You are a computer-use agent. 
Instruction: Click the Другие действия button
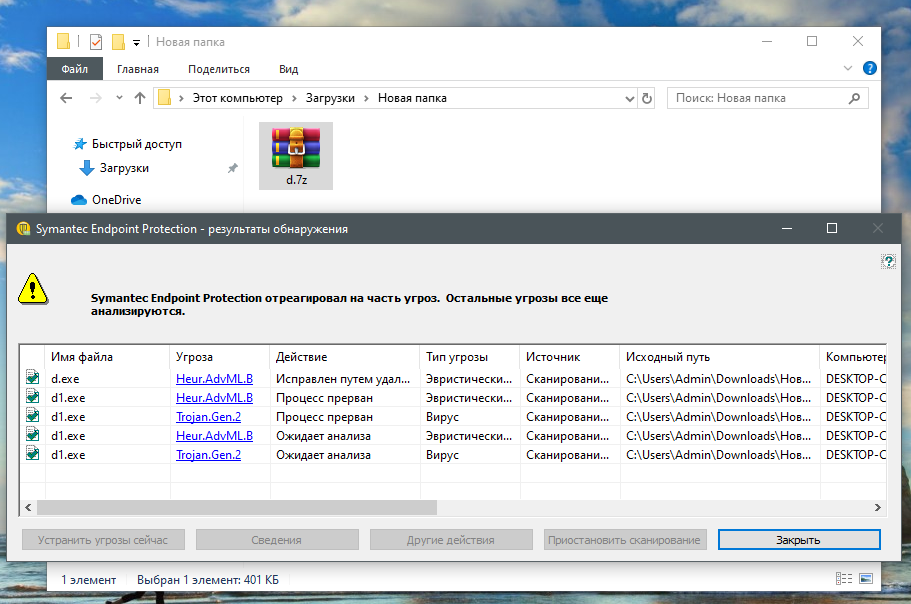click(451, 540)
